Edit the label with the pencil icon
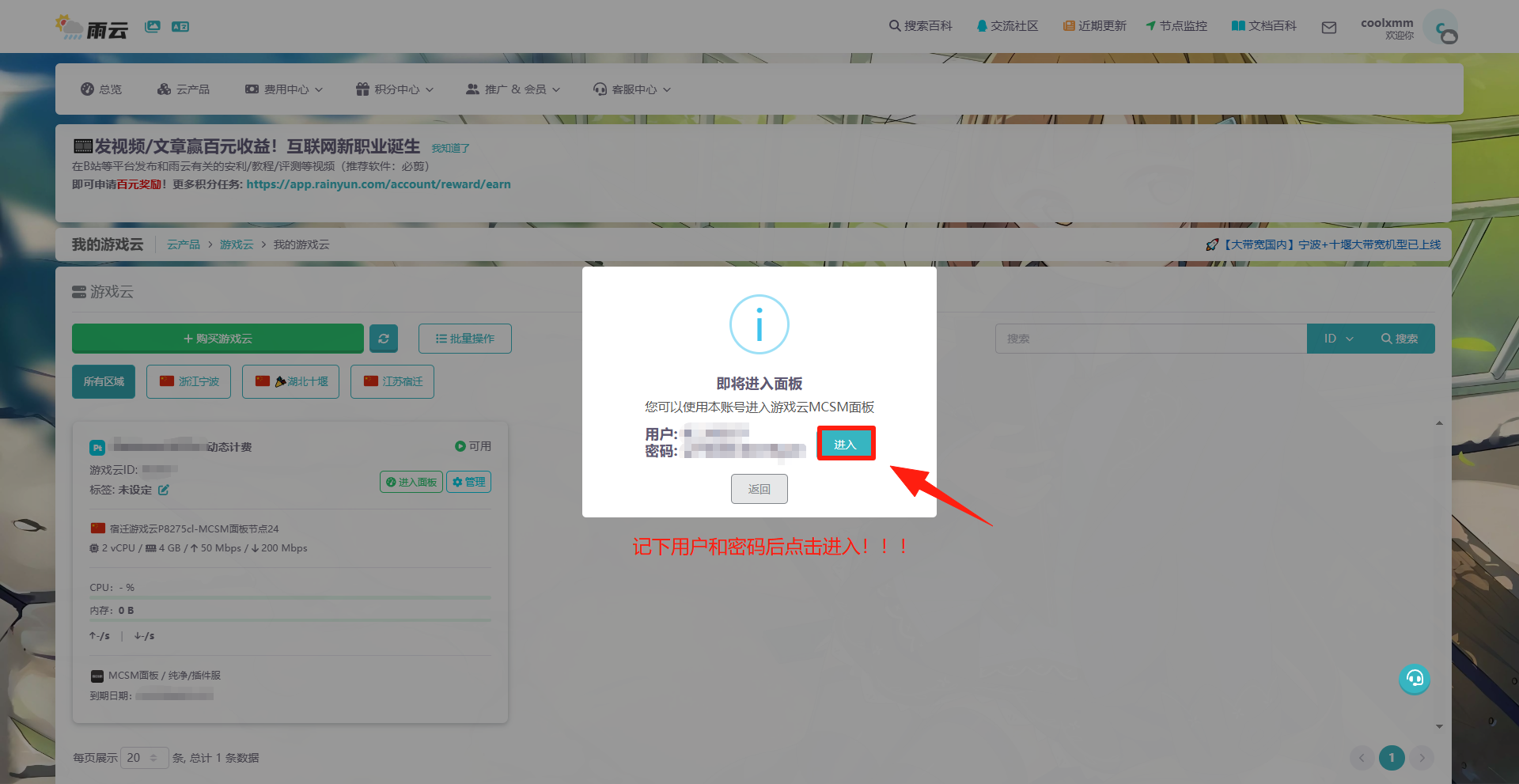This screenshot has width=1519, height=784. pos(164,490)
